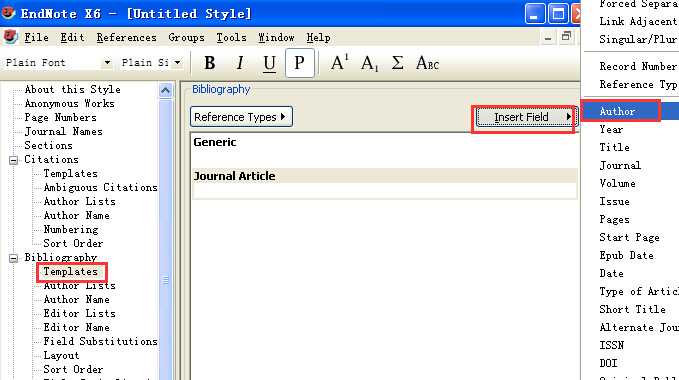Select Page Numbers item
The image size is (679, 380).
point(60,118)
